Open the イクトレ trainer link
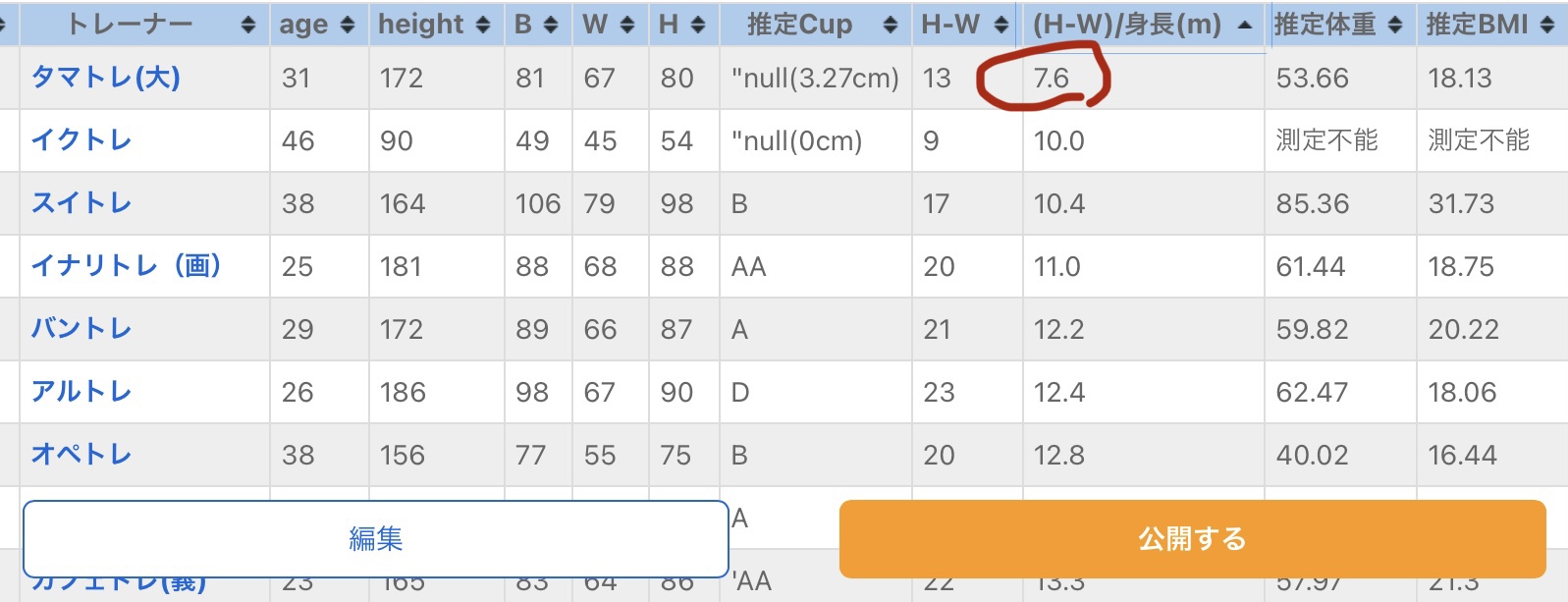This screenshot has width=1568, height=602. 81,139
